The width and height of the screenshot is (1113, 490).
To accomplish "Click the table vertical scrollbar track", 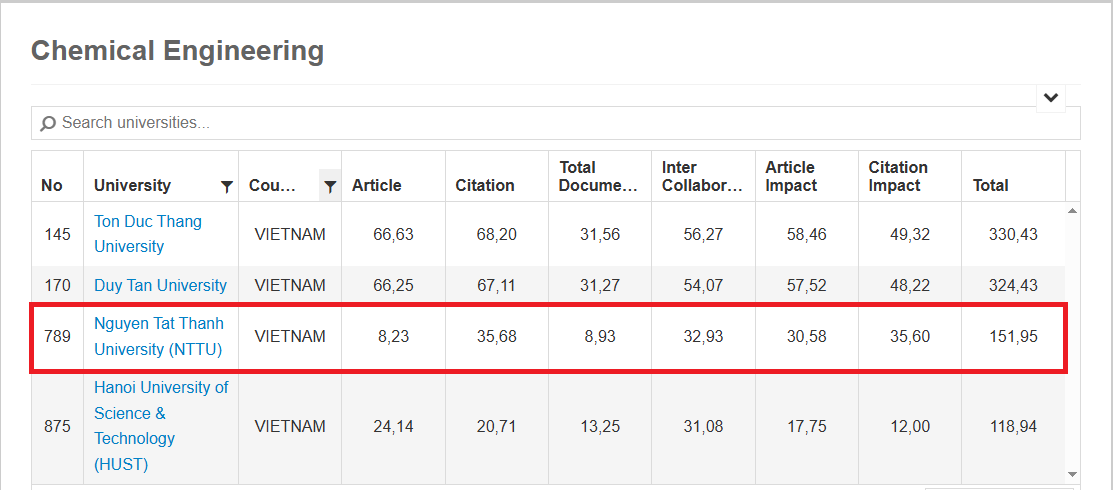I will tap(1073, 342).
